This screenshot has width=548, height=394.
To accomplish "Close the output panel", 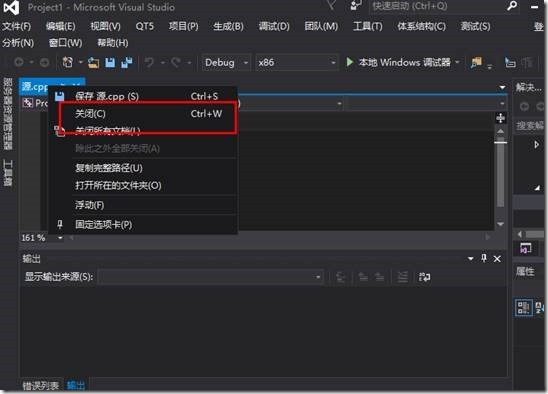I will 497,259.
